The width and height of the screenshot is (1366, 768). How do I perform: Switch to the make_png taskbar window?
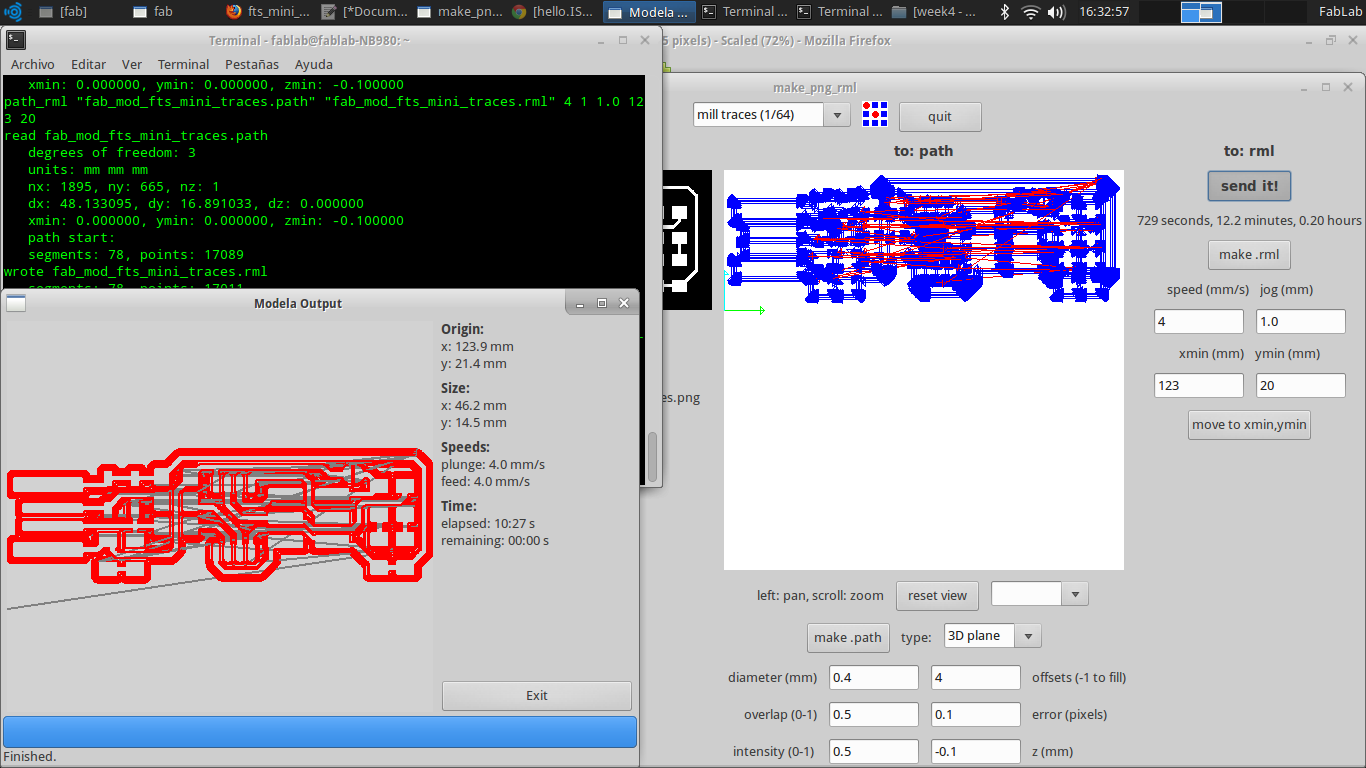click(458, 12)
